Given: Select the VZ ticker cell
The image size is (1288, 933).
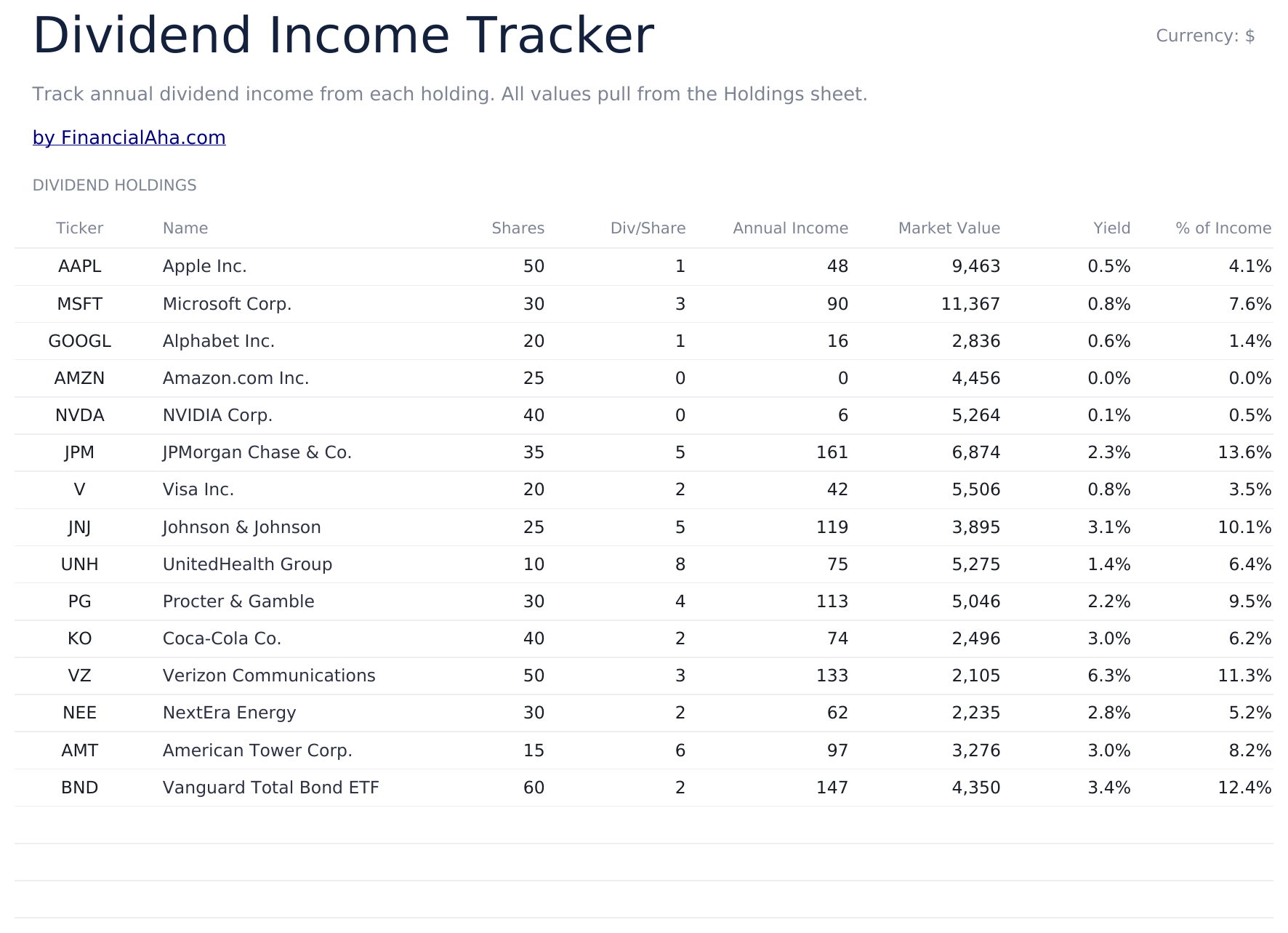Looking at the screenshot, I should (x=80, y=676).
